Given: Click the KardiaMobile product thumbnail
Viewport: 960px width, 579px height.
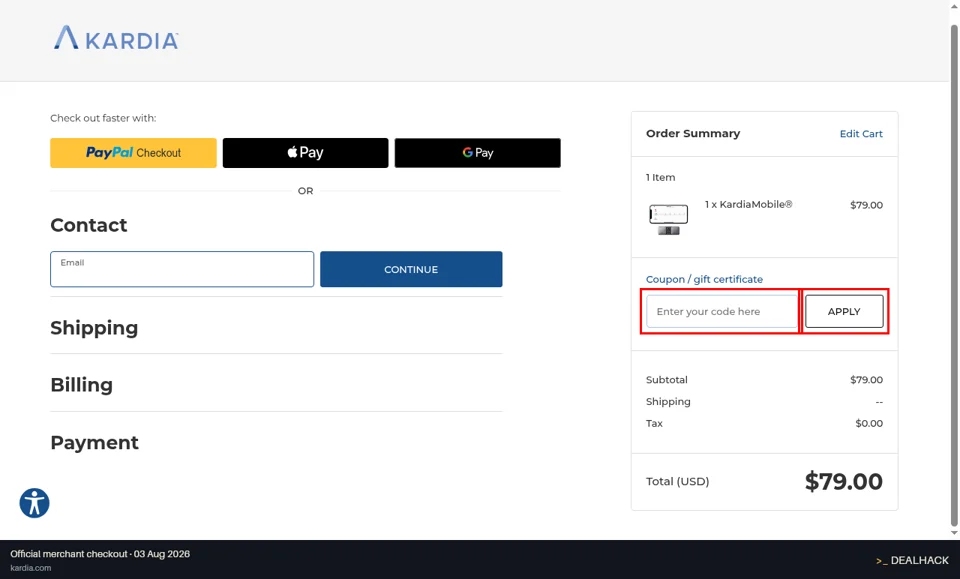Looking at the screenshot, I should pos(669,219).
